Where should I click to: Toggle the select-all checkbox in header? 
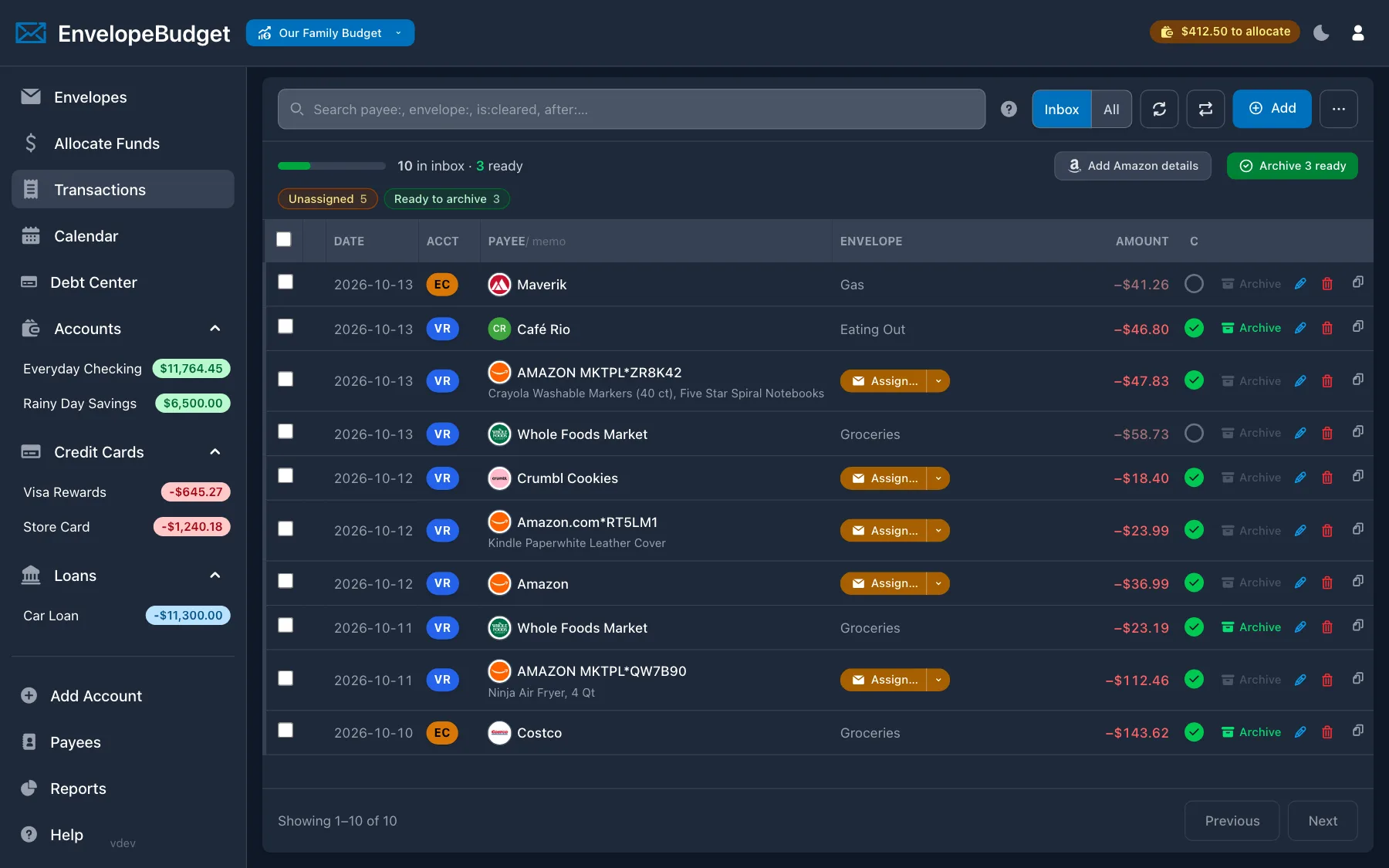[284, 239]
